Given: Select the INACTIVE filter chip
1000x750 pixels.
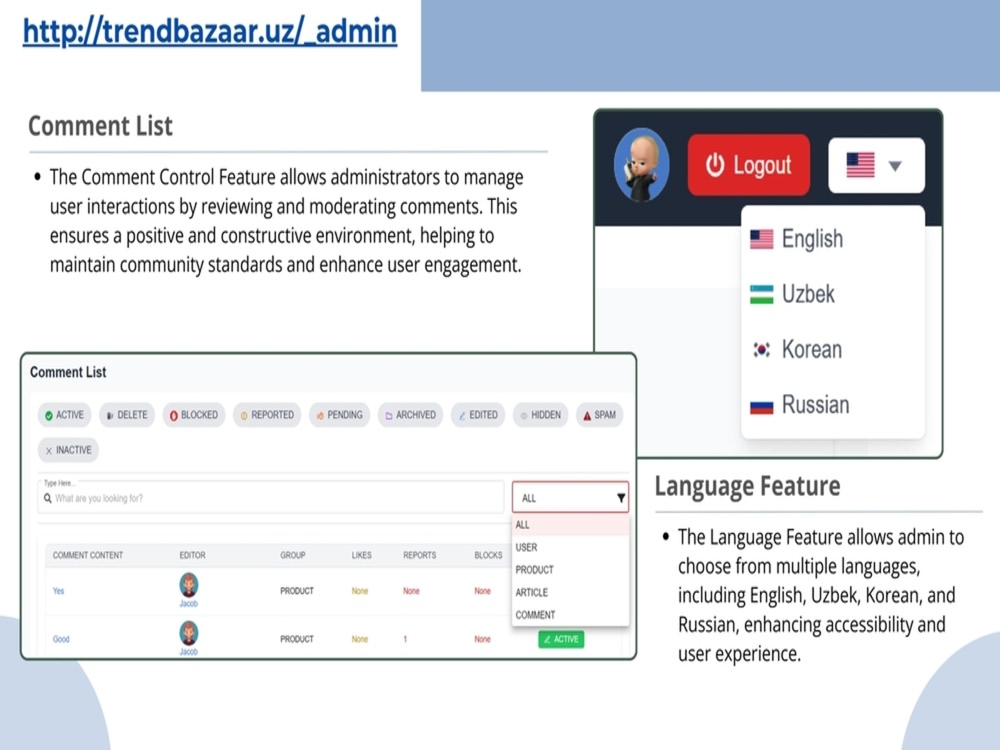Looking at the screenshot, I should click(68, 450).
